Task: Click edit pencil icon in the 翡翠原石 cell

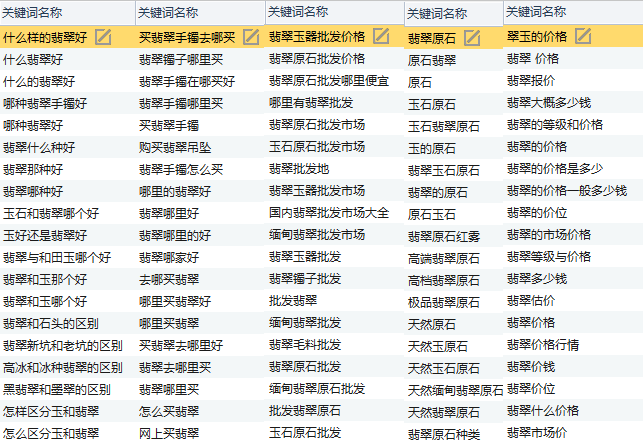Action: tap(472, 38)
